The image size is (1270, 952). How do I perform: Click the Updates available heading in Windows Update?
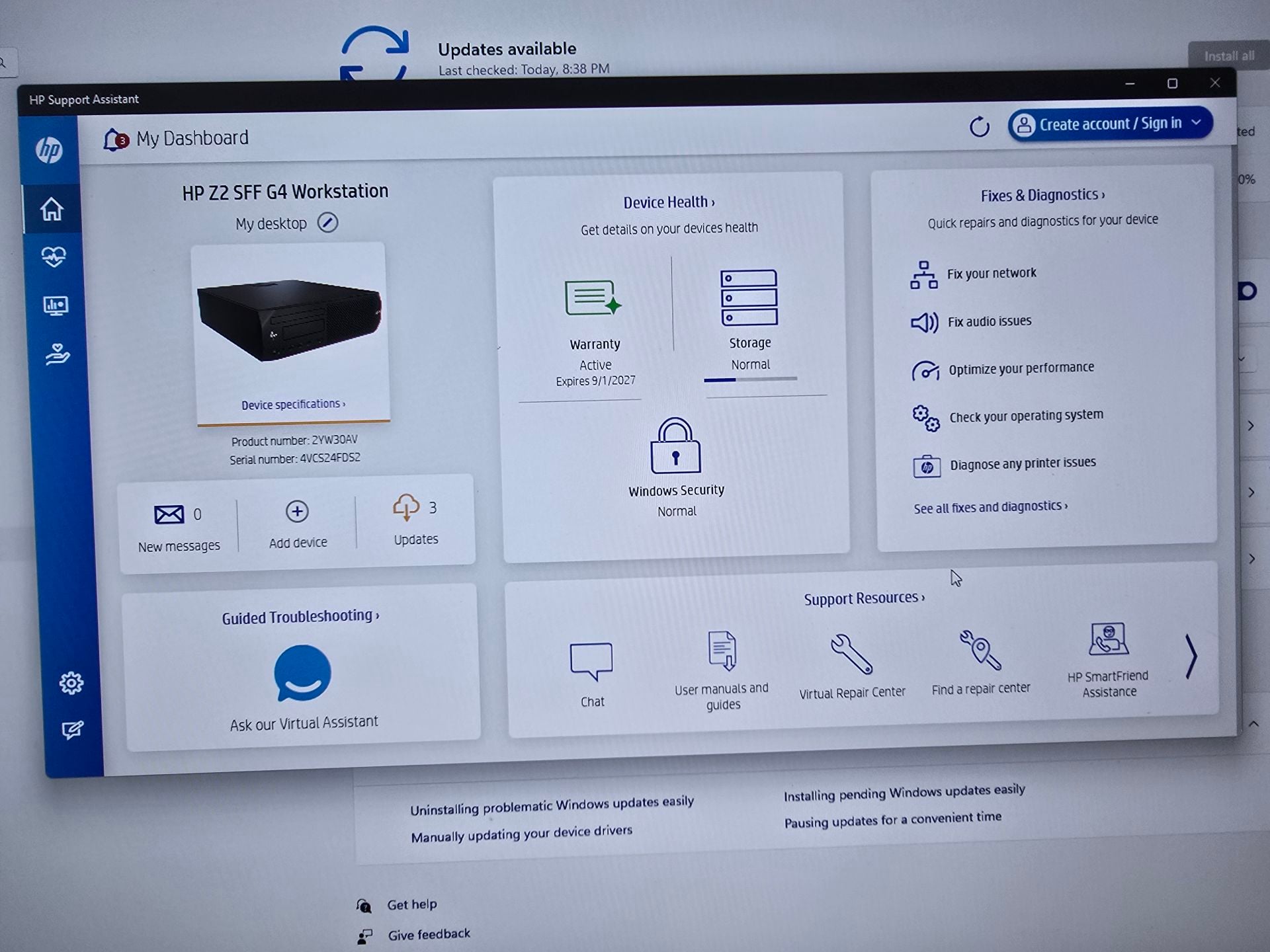pyautogui.click(x=507, y=49)
